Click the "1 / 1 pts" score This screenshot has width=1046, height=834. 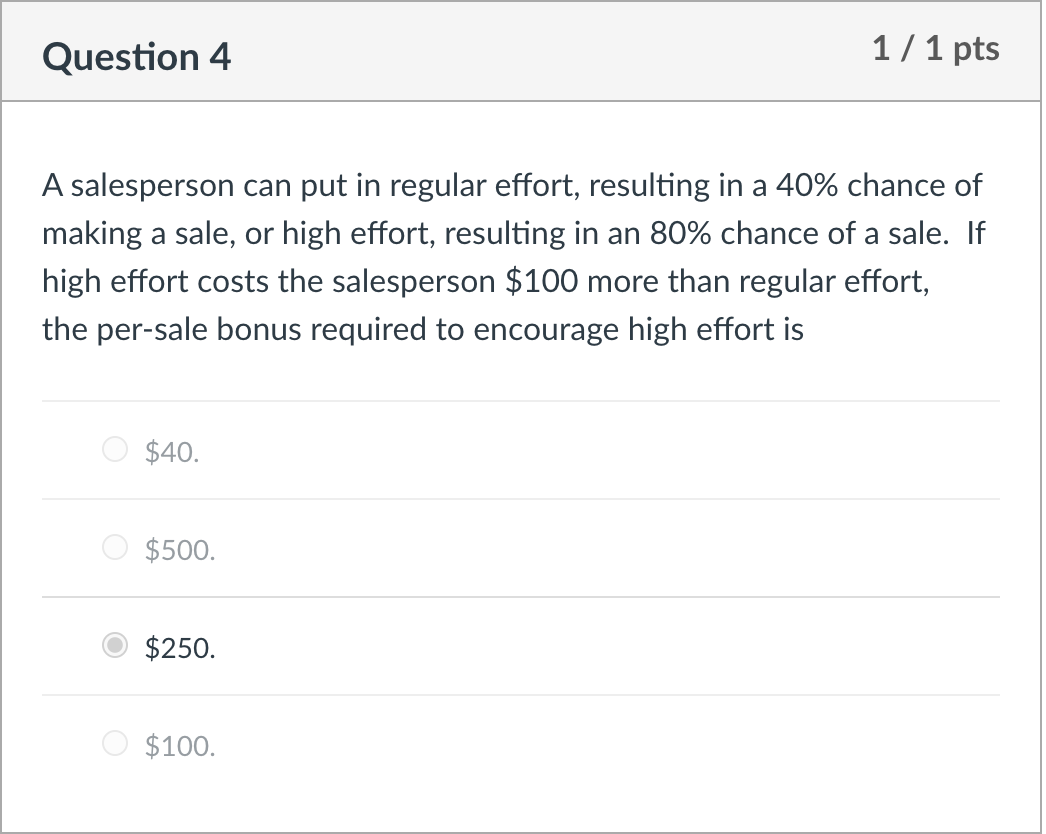click(935, 49)
